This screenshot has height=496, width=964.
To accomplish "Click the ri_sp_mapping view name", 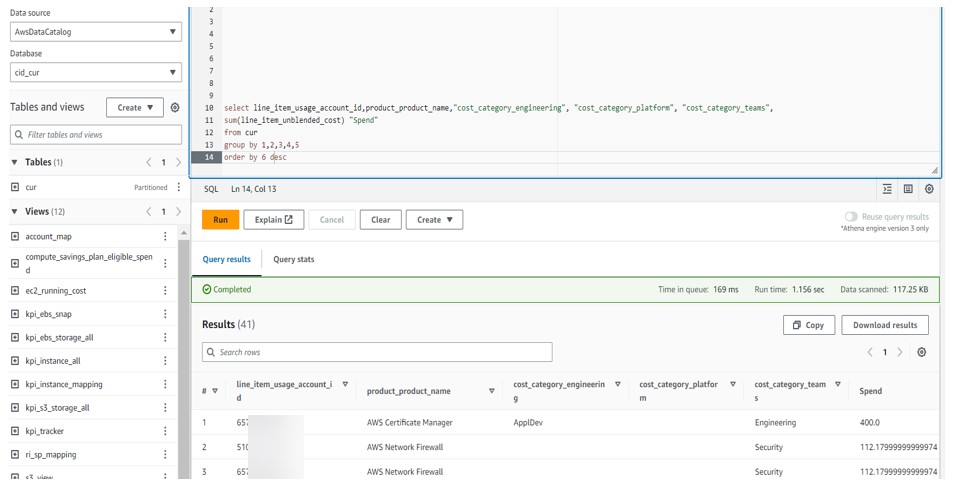I will [50, 454].
